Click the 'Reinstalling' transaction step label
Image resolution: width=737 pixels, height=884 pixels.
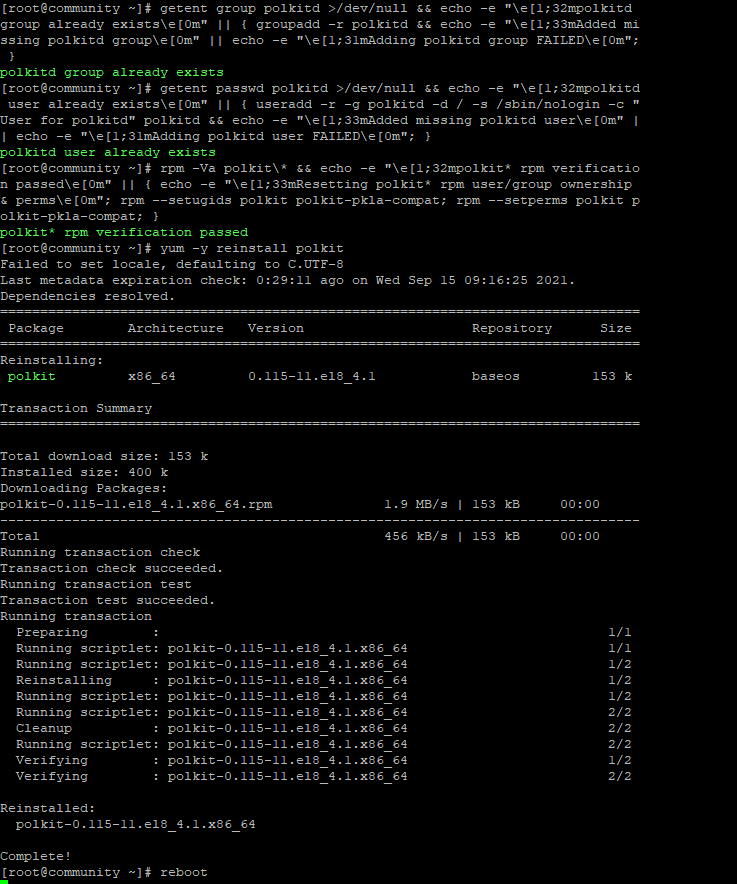(64, 680)
